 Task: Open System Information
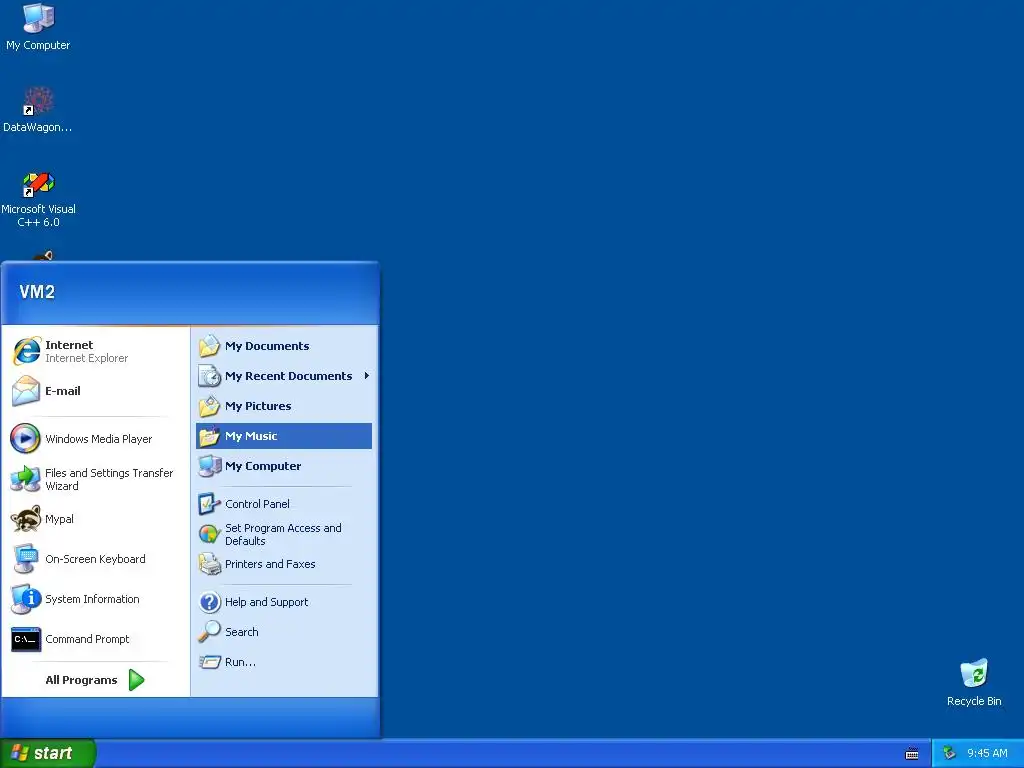click(x=95, y=599)
